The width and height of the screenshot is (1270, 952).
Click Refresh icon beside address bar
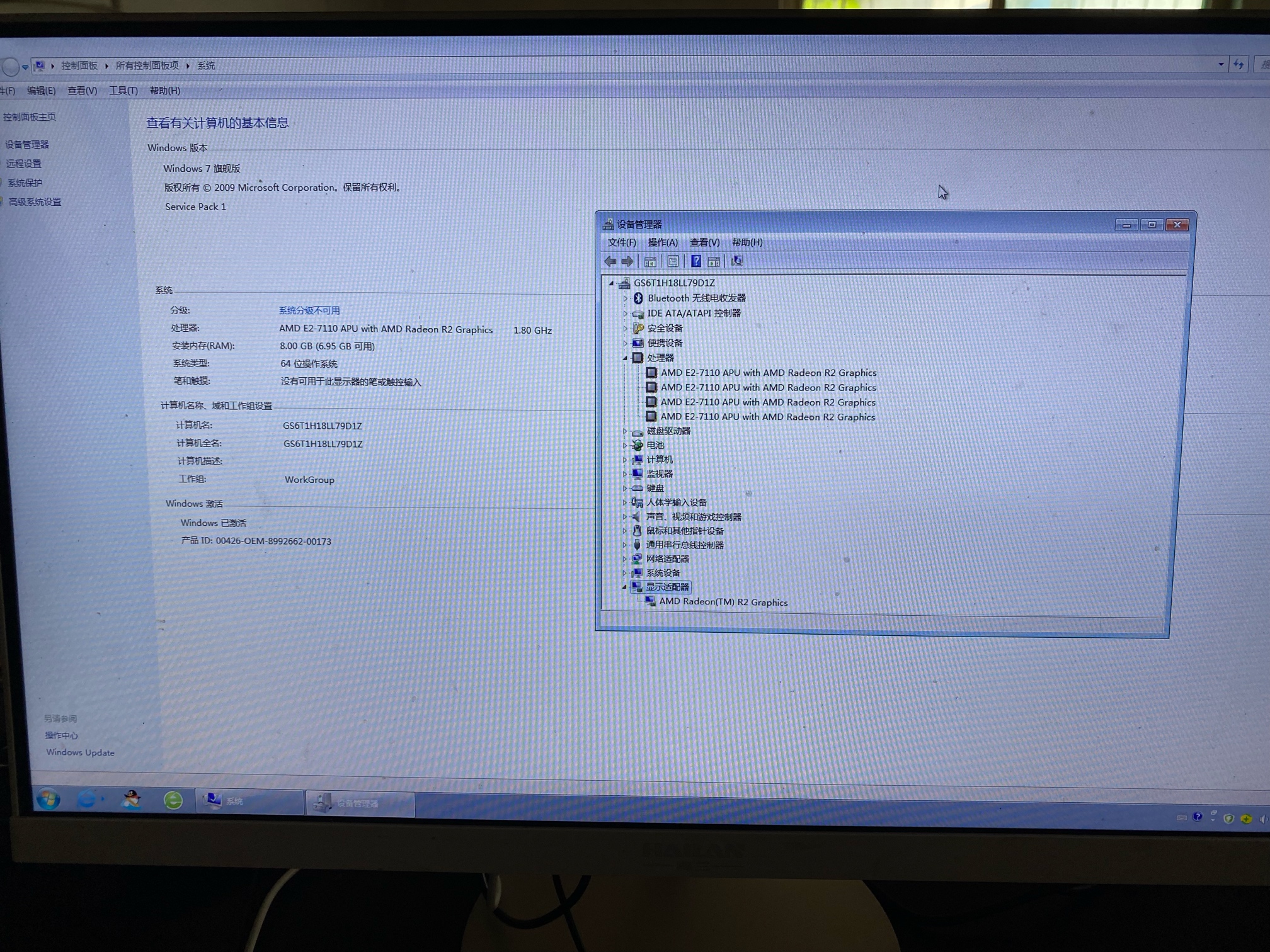point(1239,64)
